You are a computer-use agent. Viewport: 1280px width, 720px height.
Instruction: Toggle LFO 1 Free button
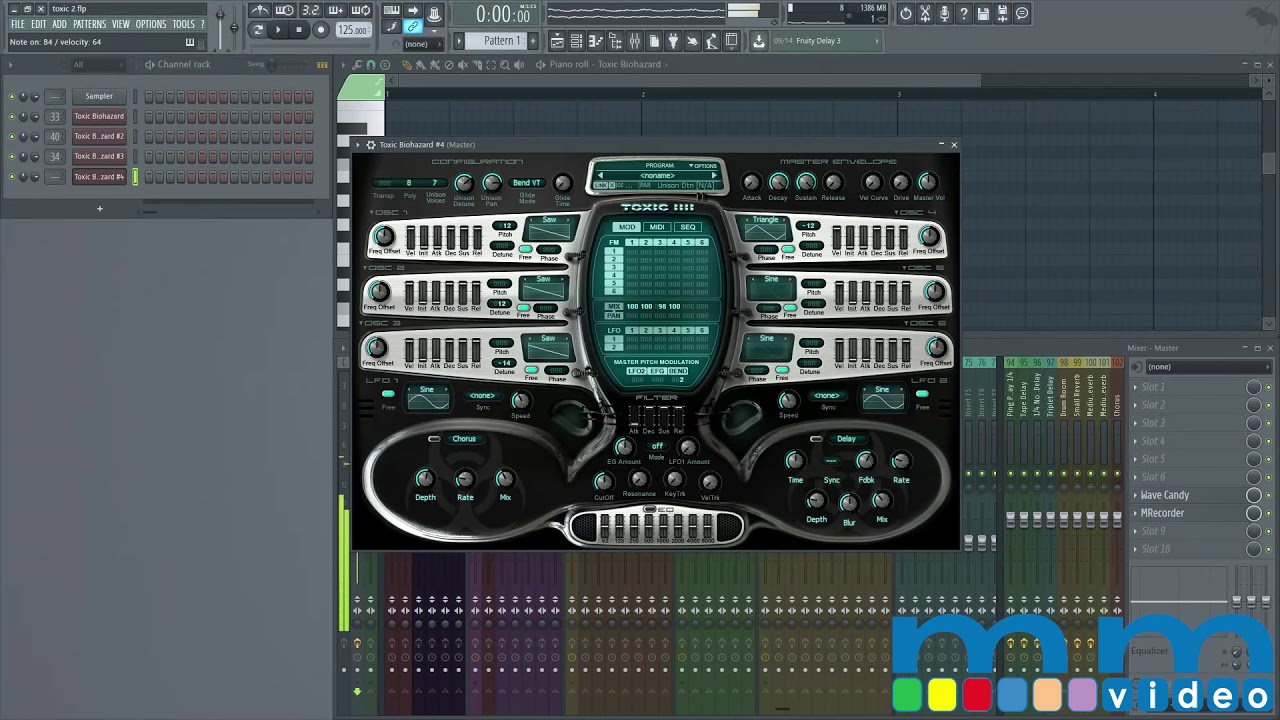pyautogui.click(x=388, y=395)
